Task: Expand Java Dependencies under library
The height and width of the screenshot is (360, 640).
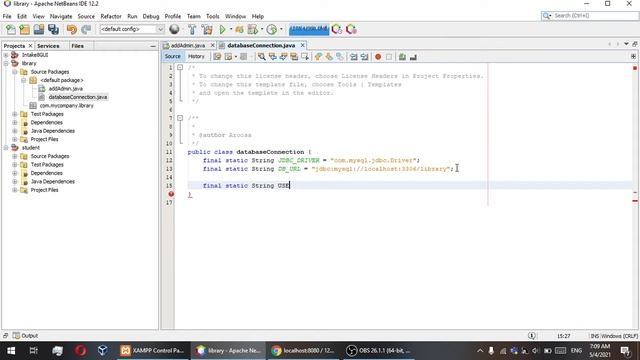Action: tap(15, 131)
